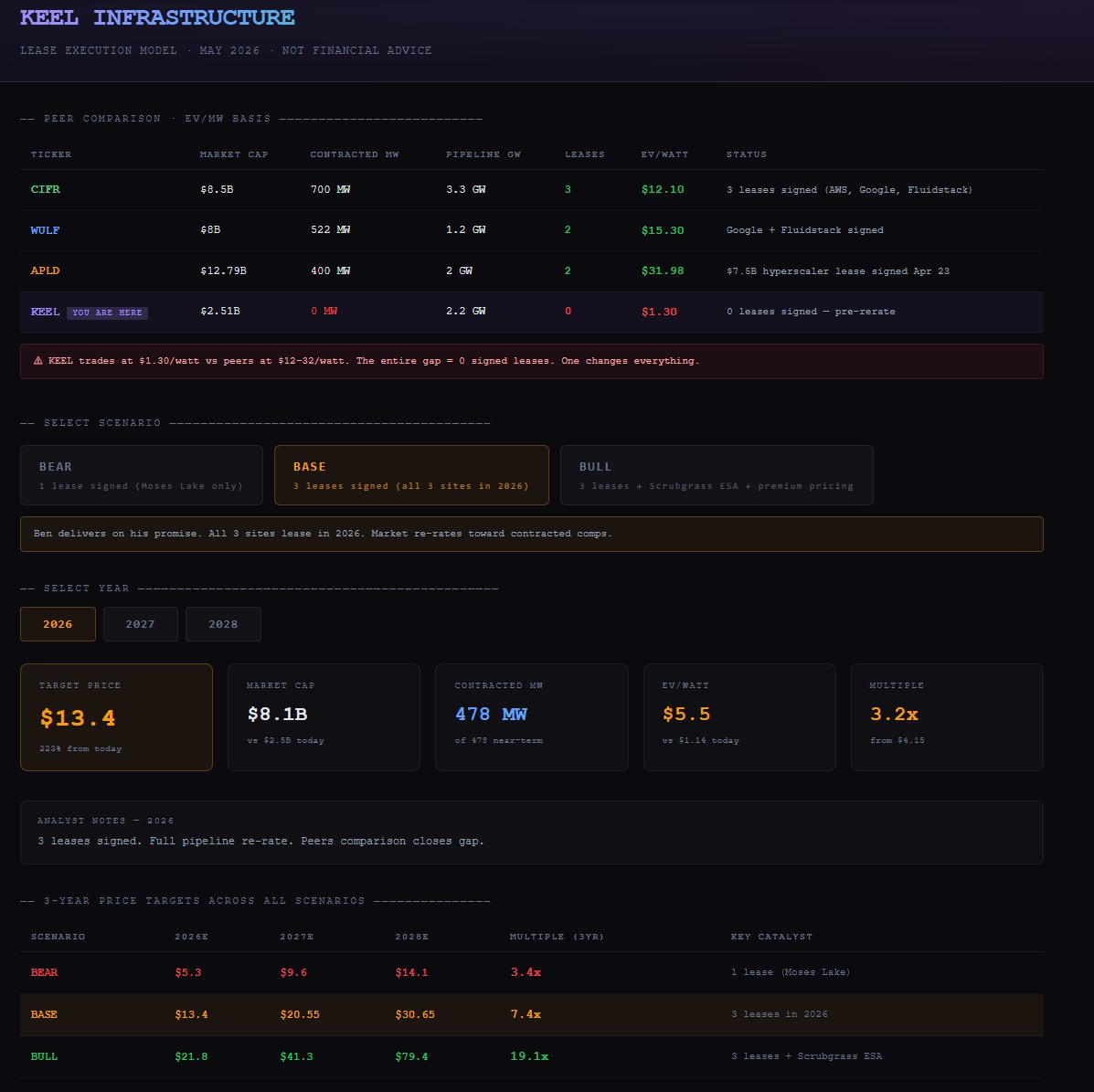Click the $20.55 2027E value
This screenshot has height=1092, width=1094.
pyautogui.click(x=300, y=1014)
